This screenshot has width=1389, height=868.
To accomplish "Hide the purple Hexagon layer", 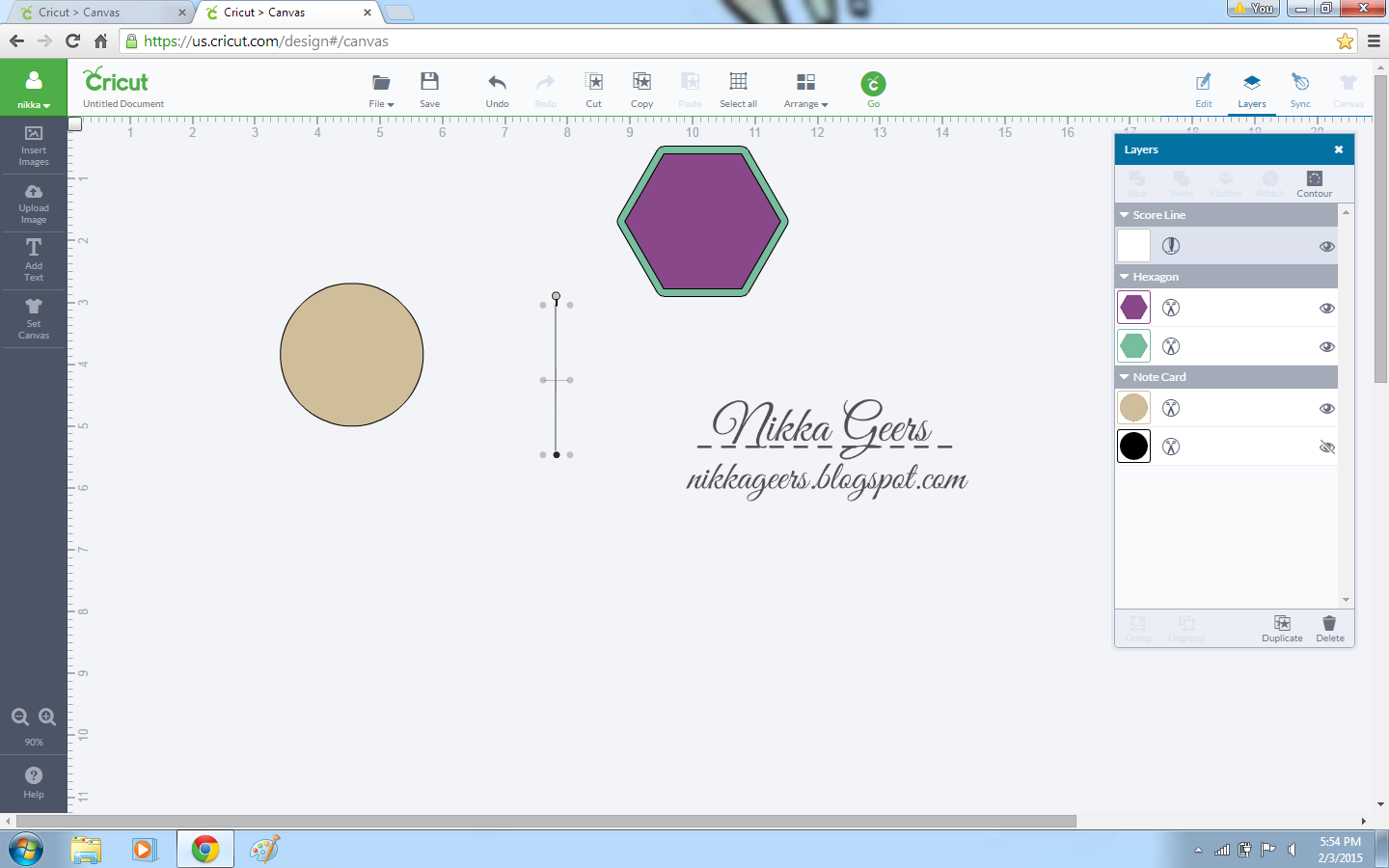I will tap(1327, 308).
